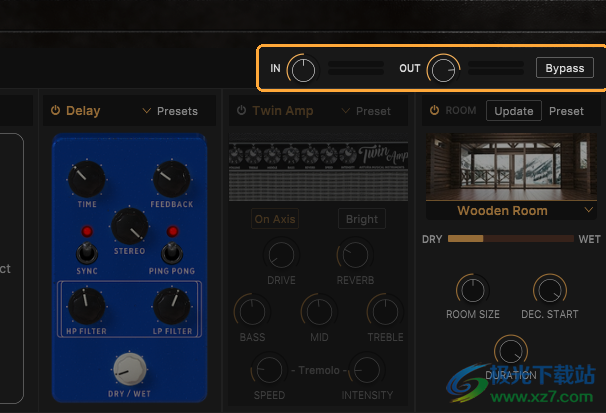Click the right red LED above PING PONG

[x=172, y=231]
